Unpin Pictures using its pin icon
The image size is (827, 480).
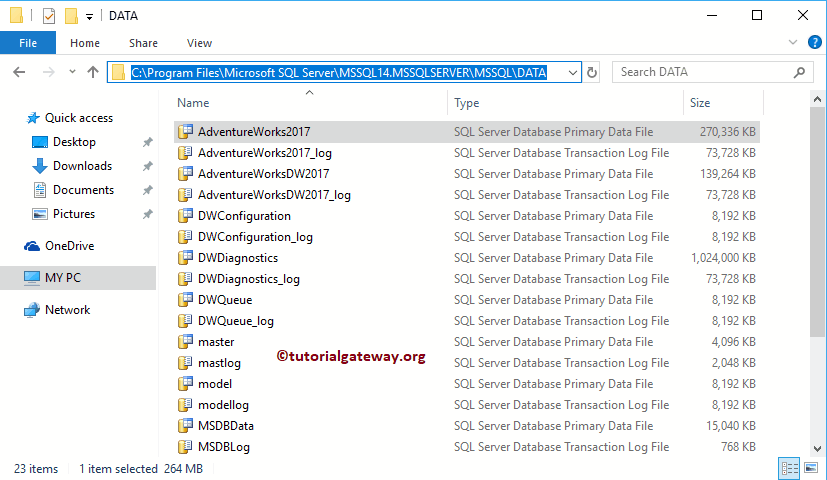pyautogui.click(x=148, y=214)
